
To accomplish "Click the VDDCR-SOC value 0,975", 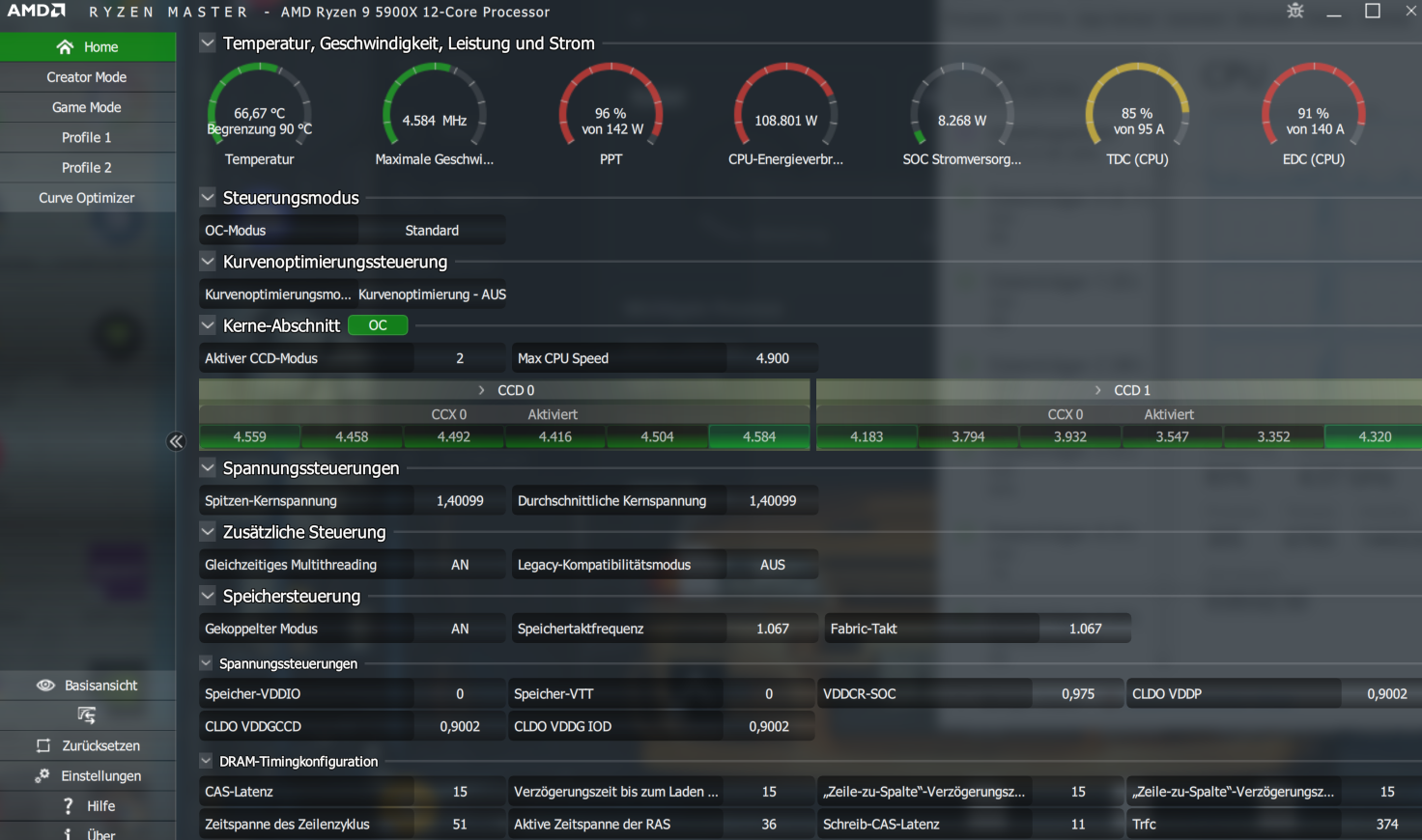I will tap(1078, 694).
